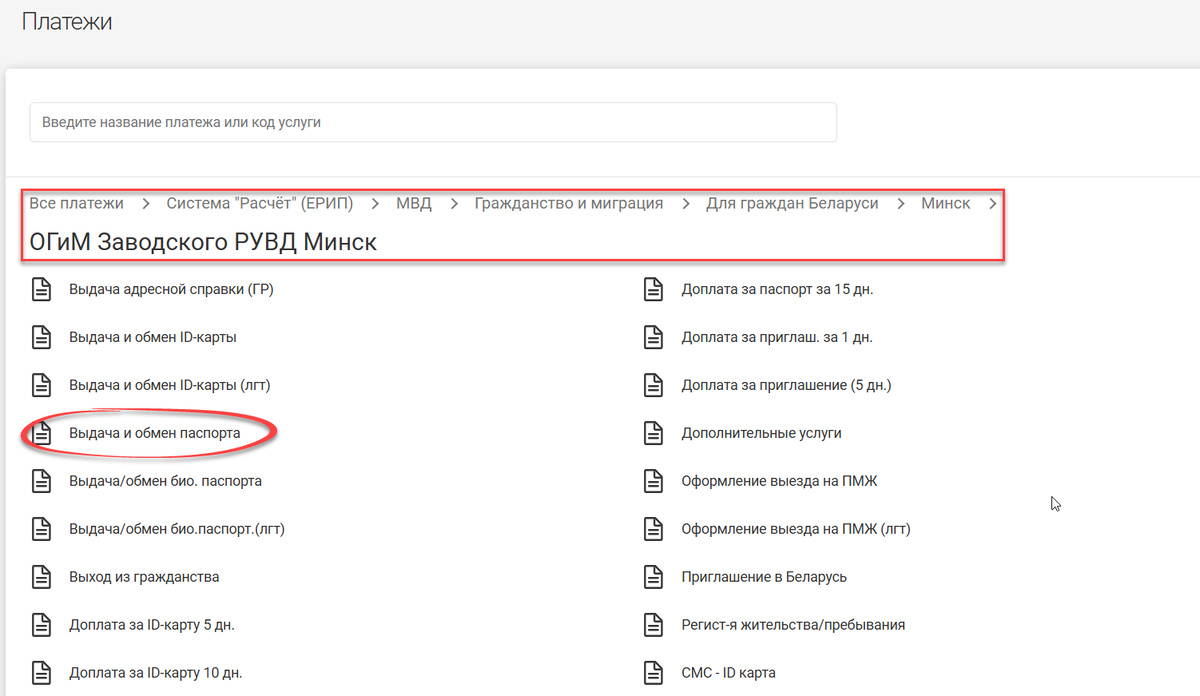Click document icon beside Дополнительные услуги
This screenshot has height=696, width=1200.
pyautogui.click(x=653, y=433)
